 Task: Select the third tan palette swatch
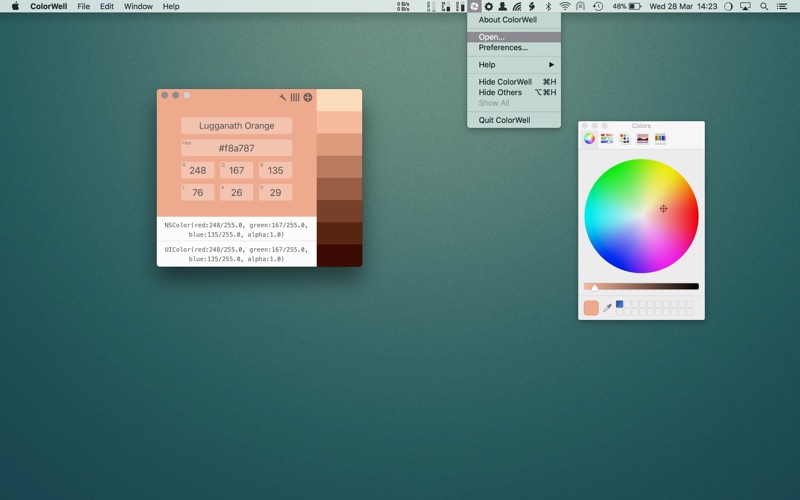(339, 145)
